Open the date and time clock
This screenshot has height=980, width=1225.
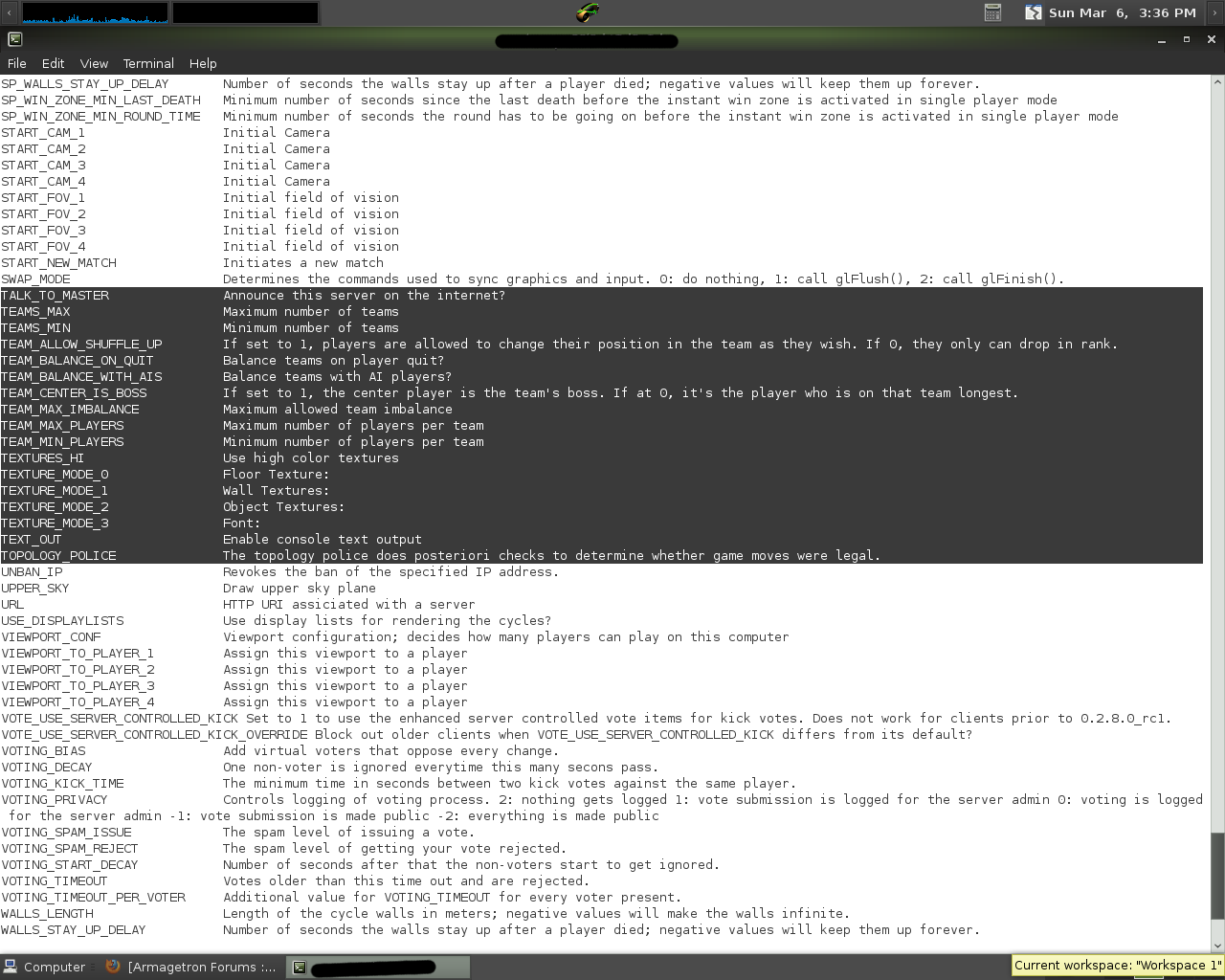pos(1122,12)
